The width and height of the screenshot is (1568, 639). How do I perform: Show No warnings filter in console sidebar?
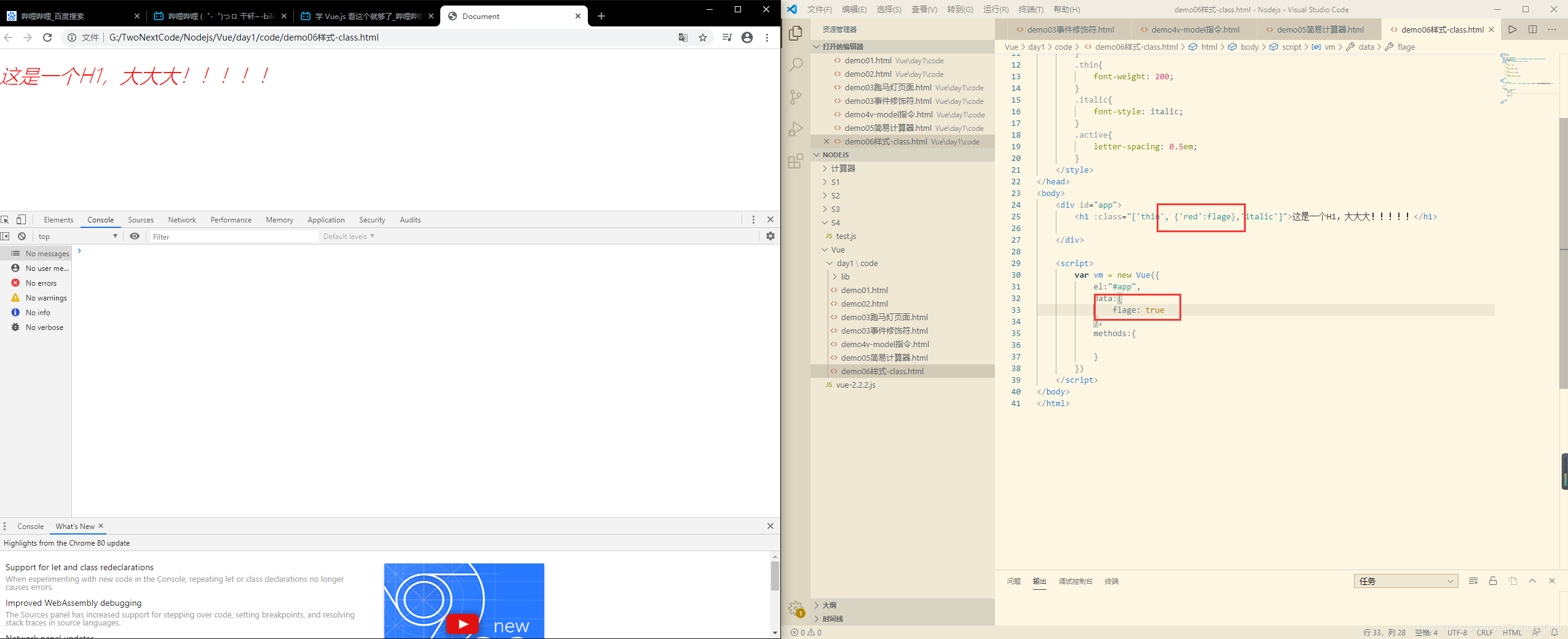(x=36, y=298)
